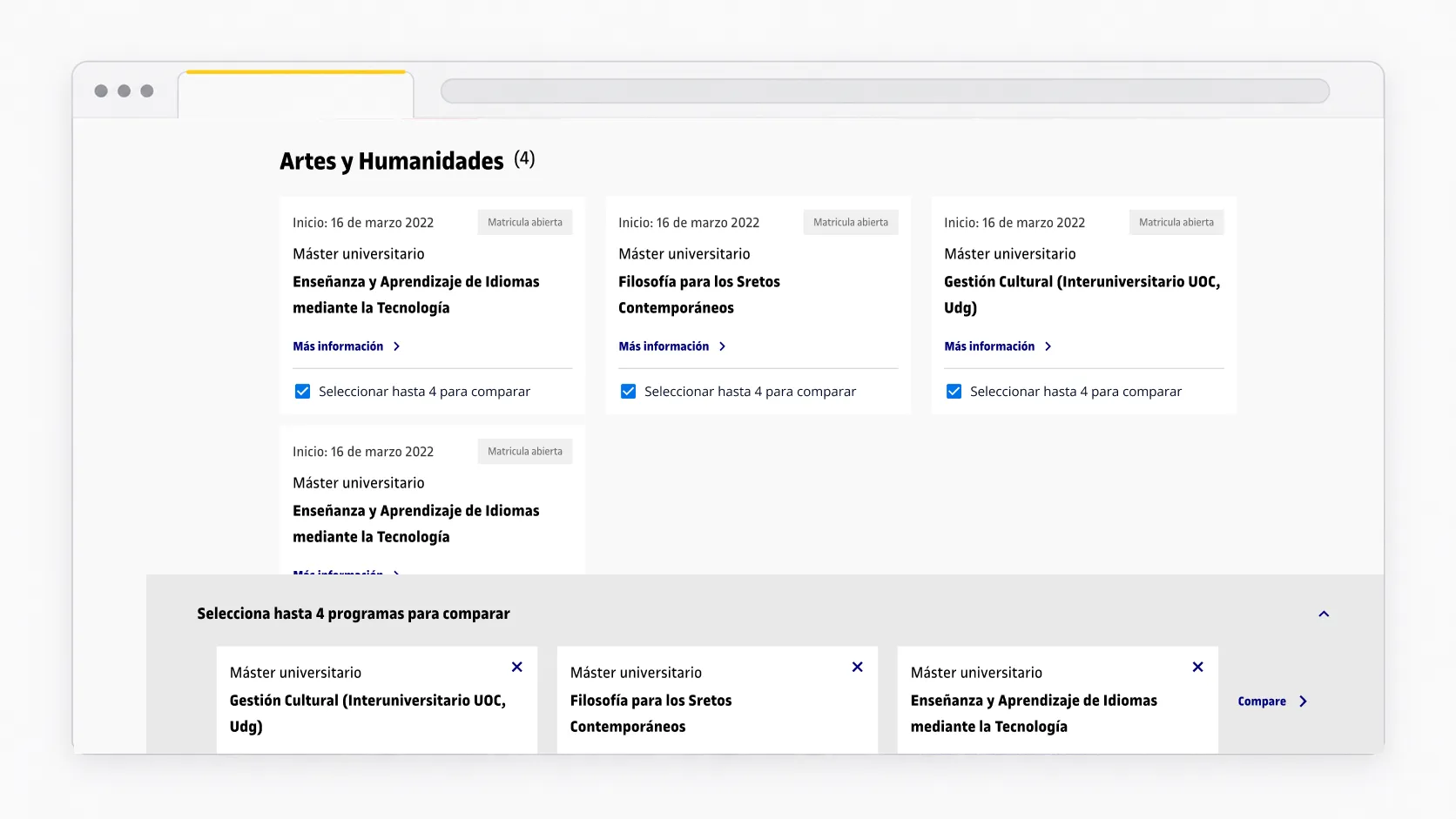Screen dimensions: 1456x819
Task: Open Más información for Filosofía para los Sretos
Action: coord(664,346)
